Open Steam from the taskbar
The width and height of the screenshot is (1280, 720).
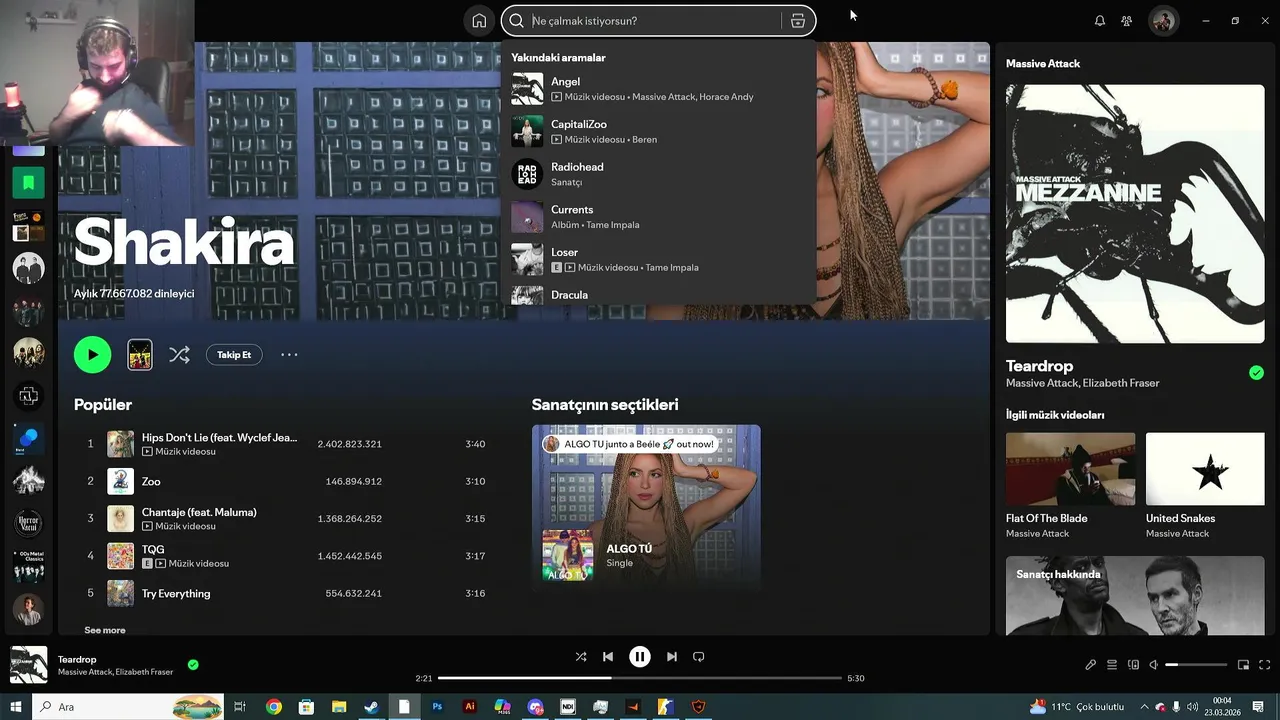pyautogui.click(x=371, y=707)
